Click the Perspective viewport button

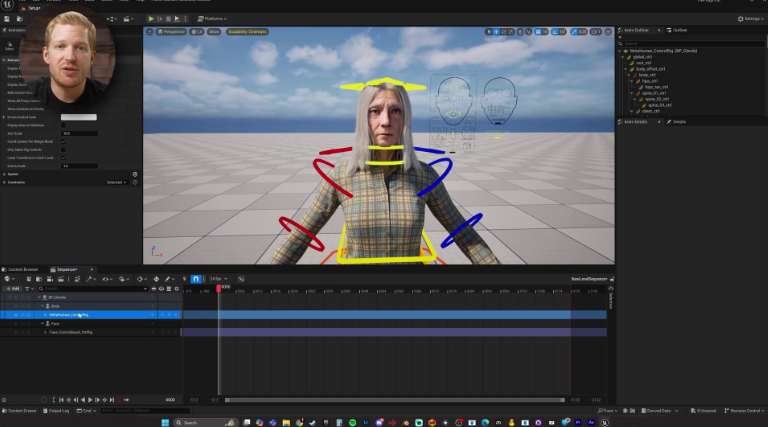click(171, 32)
